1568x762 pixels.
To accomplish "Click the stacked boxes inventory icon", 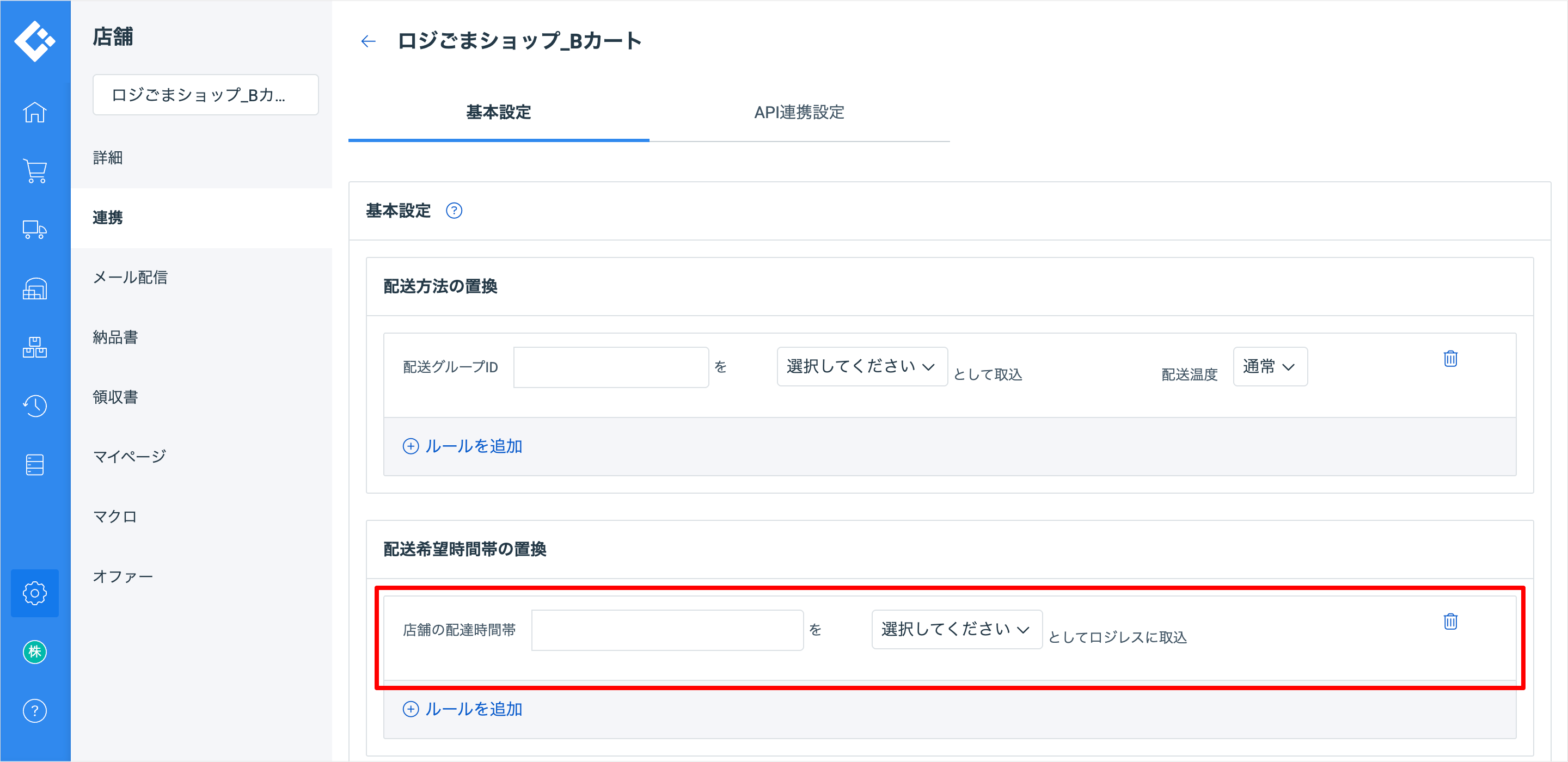I will pyautogui.click(x=35, y=347).
